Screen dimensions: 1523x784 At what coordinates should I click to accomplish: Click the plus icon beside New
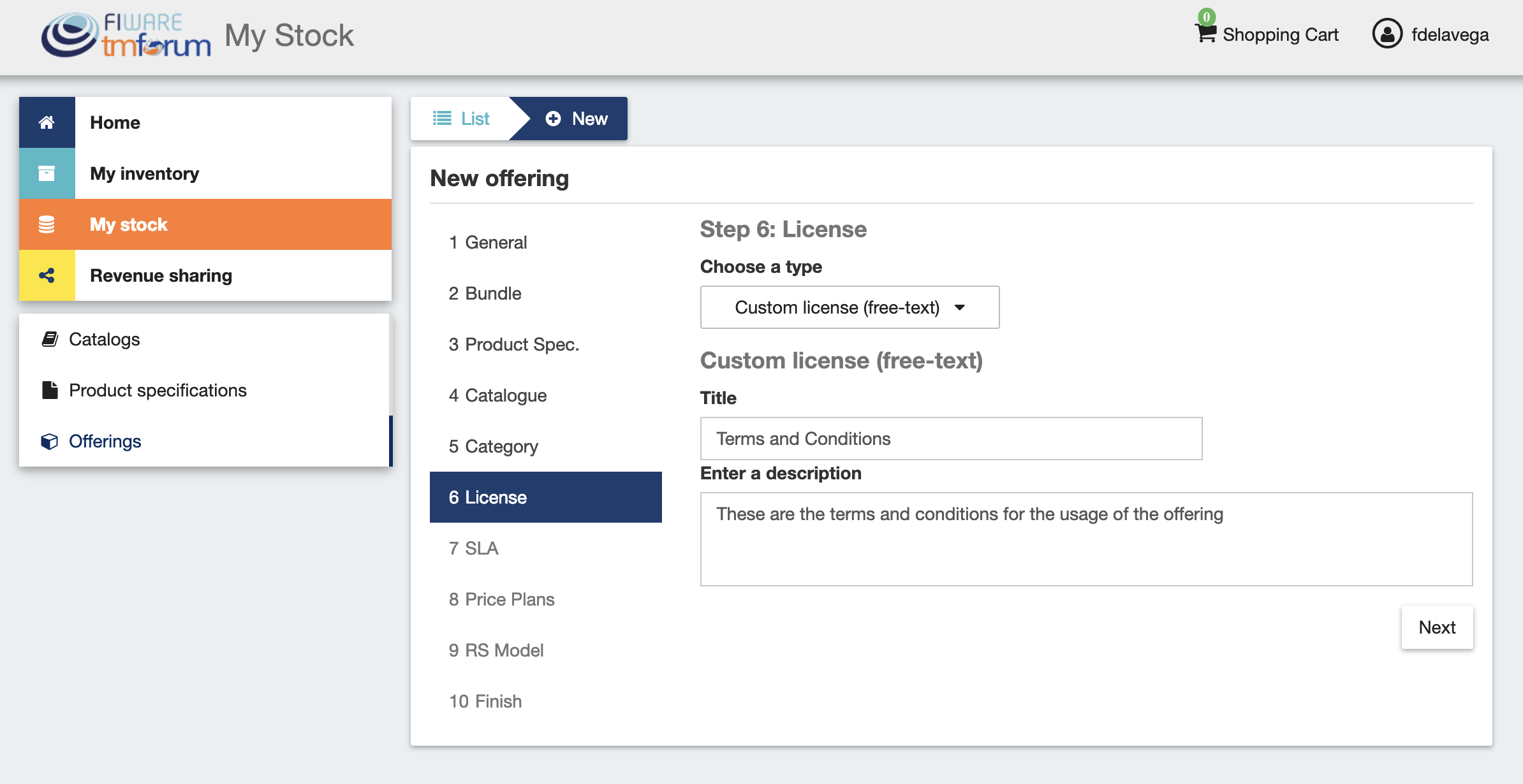553,119
